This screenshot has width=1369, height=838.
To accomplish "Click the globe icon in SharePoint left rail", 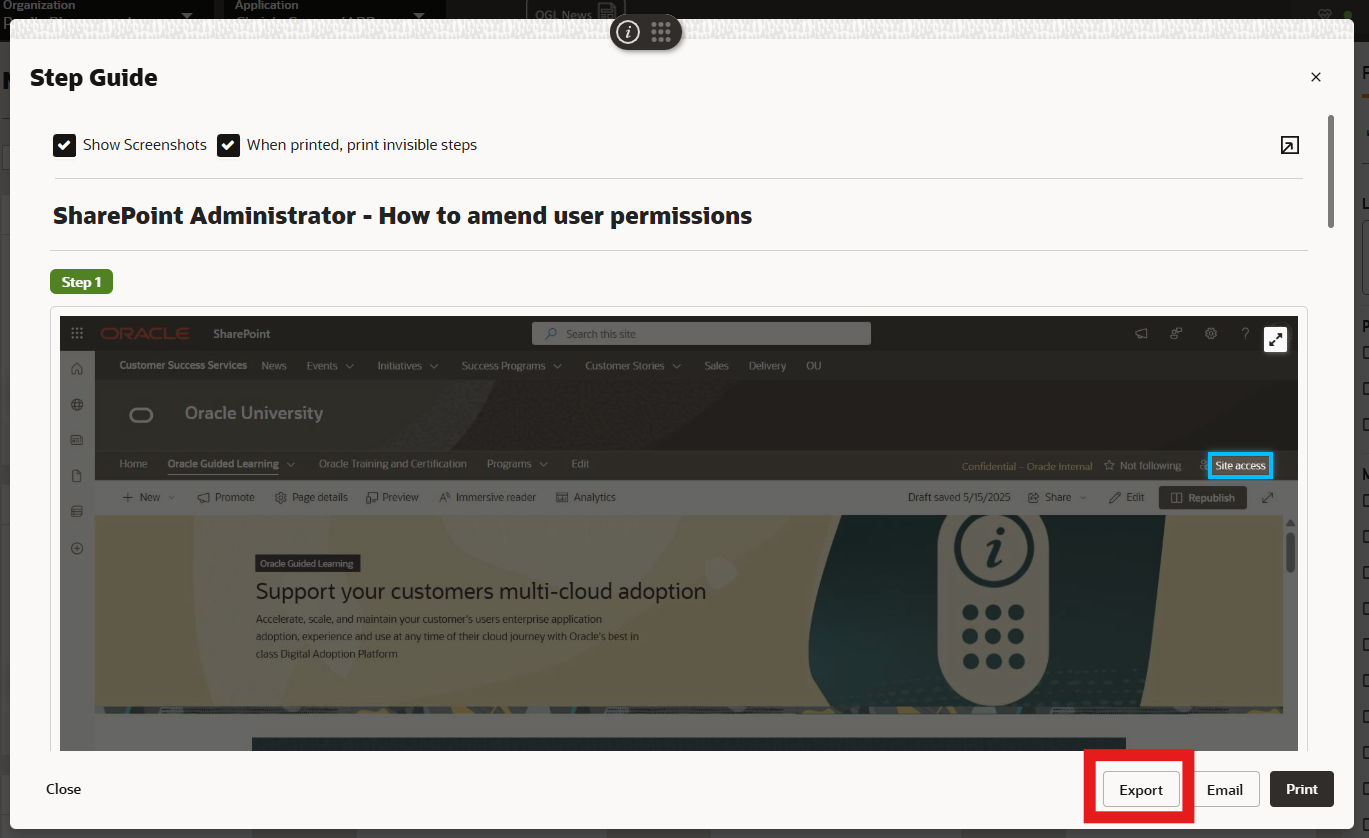I will (77, 405).
